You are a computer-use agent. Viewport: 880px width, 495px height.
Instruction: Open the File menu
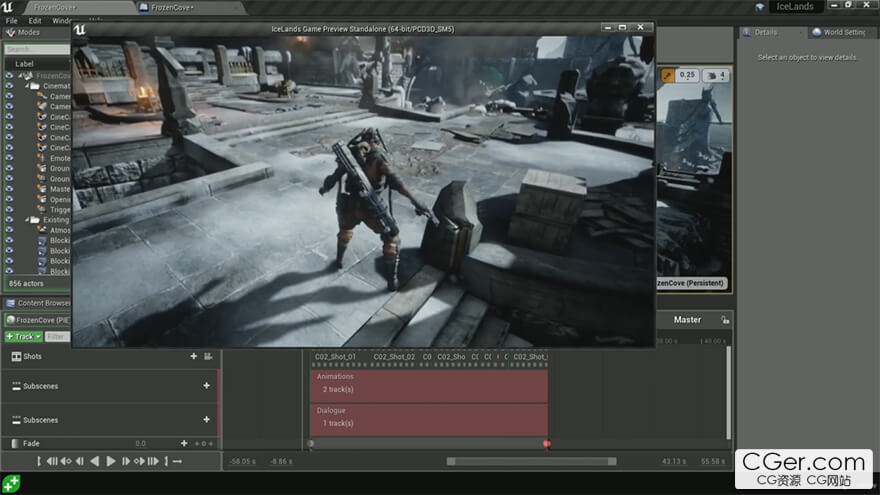click(x=11, y=21)
